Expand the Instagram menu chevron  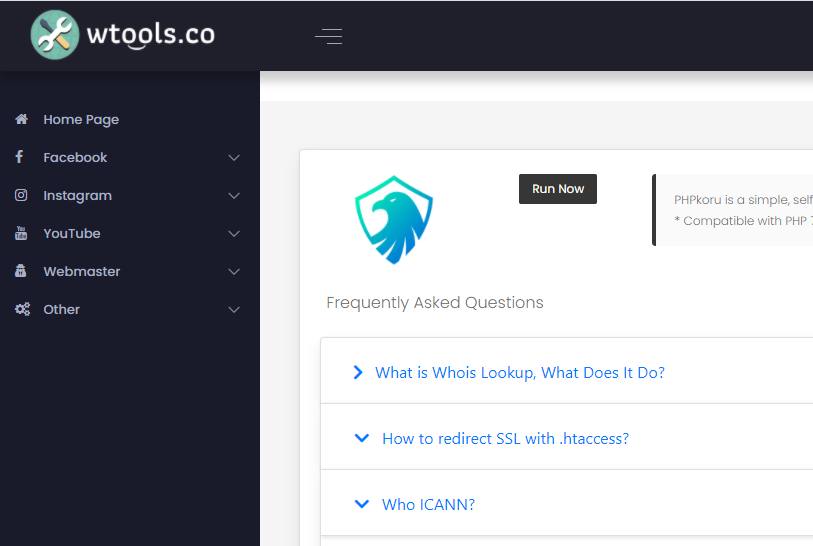[x=234, y=195]
